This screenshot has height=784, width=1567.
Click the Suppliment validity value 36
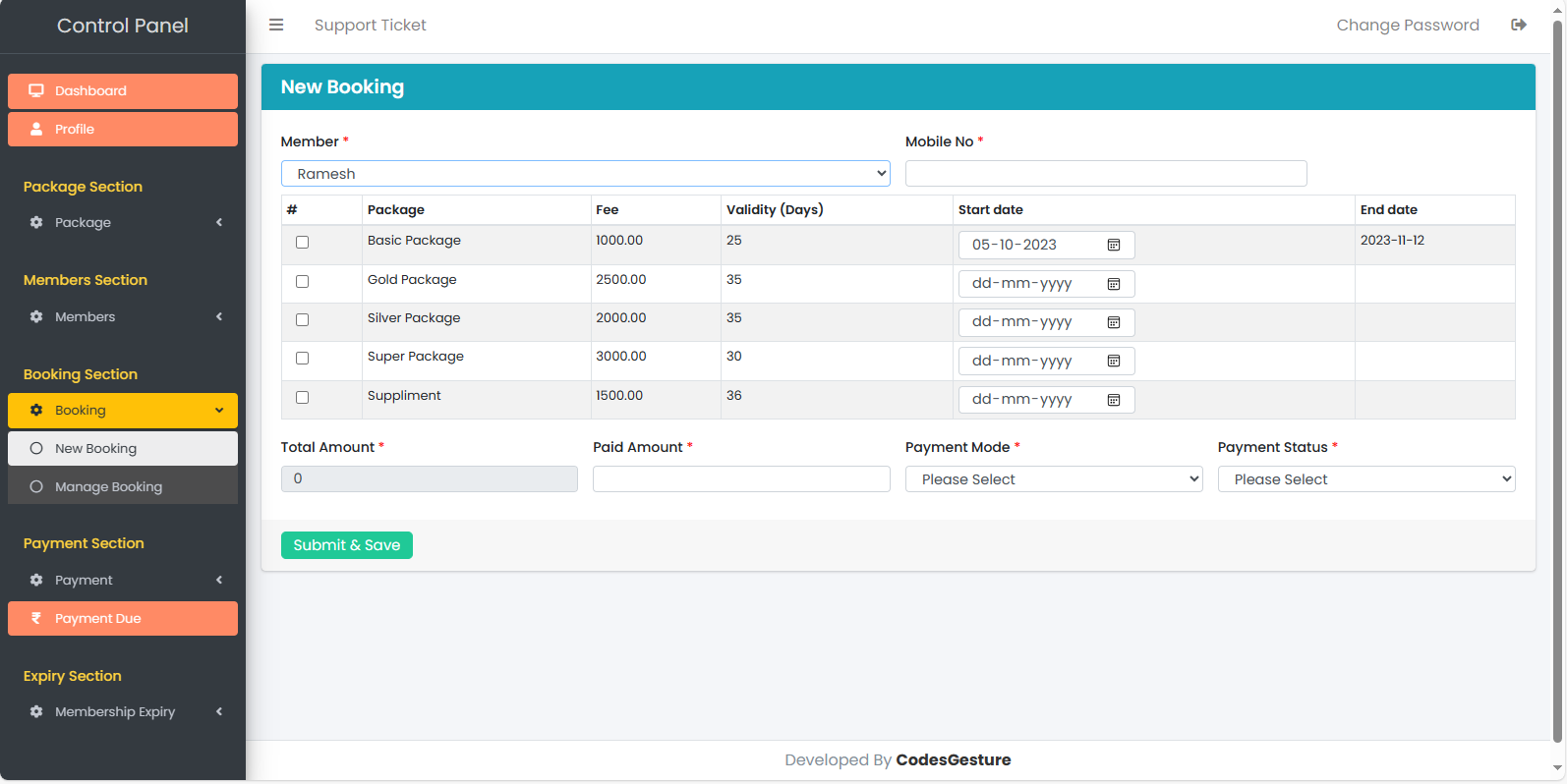tap(734, 395)
